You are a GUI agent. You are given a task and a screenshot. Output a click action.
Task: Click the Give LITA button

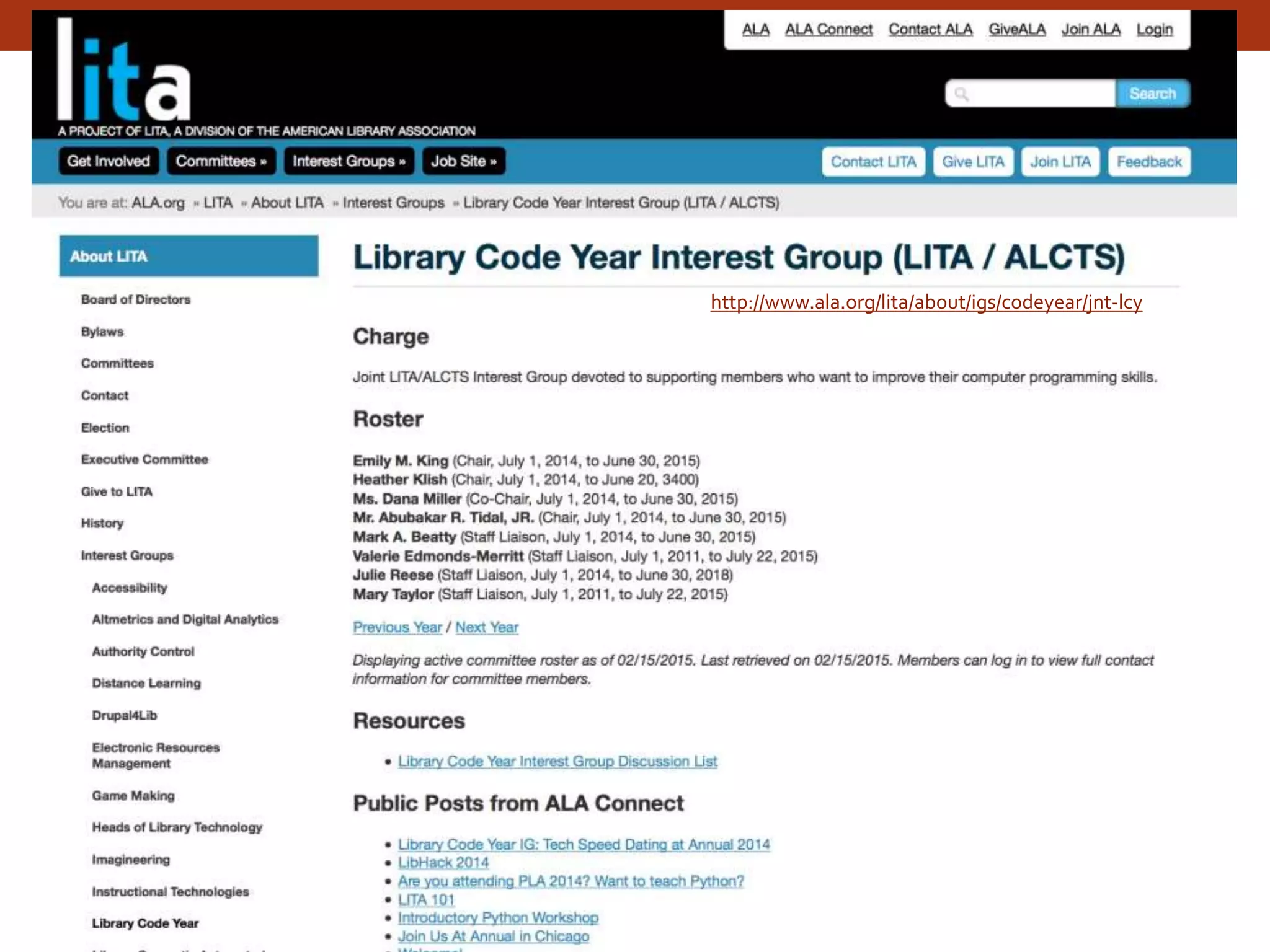(973, 162)
